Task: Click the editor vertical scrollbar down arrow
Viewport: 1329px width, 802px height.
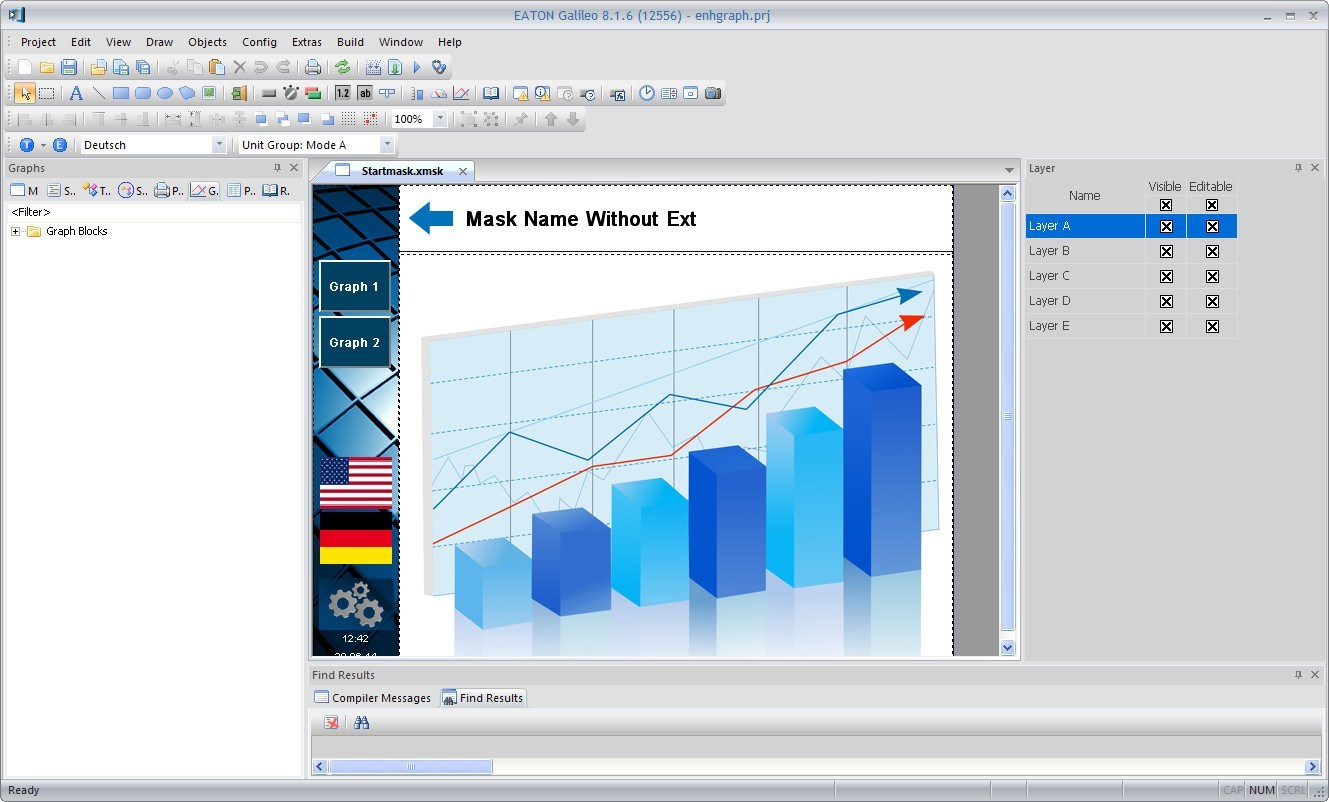Action: point(1008,648)
